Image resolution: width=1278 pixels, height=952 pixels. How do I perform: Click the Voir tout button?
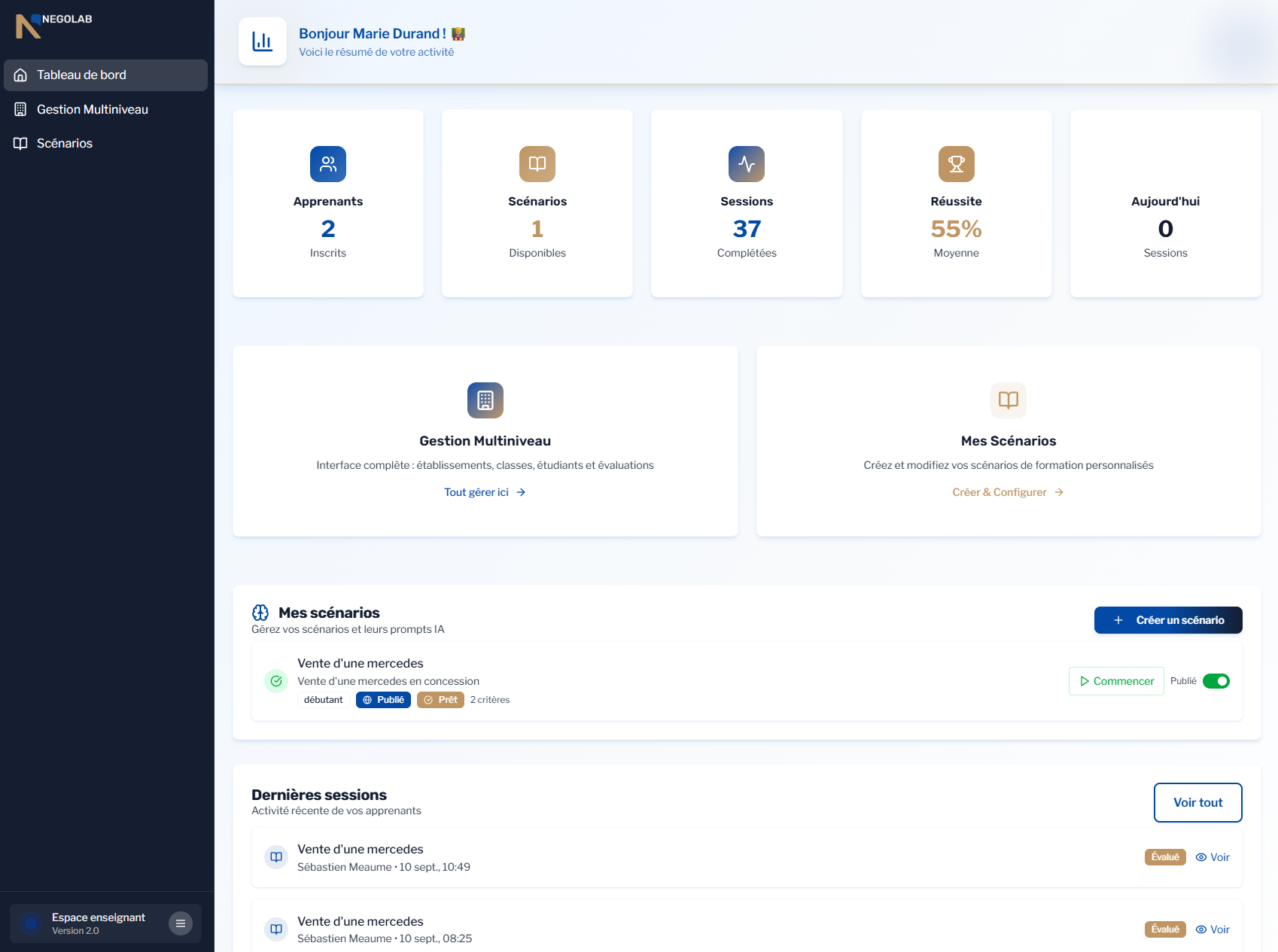pos(1197,803)
